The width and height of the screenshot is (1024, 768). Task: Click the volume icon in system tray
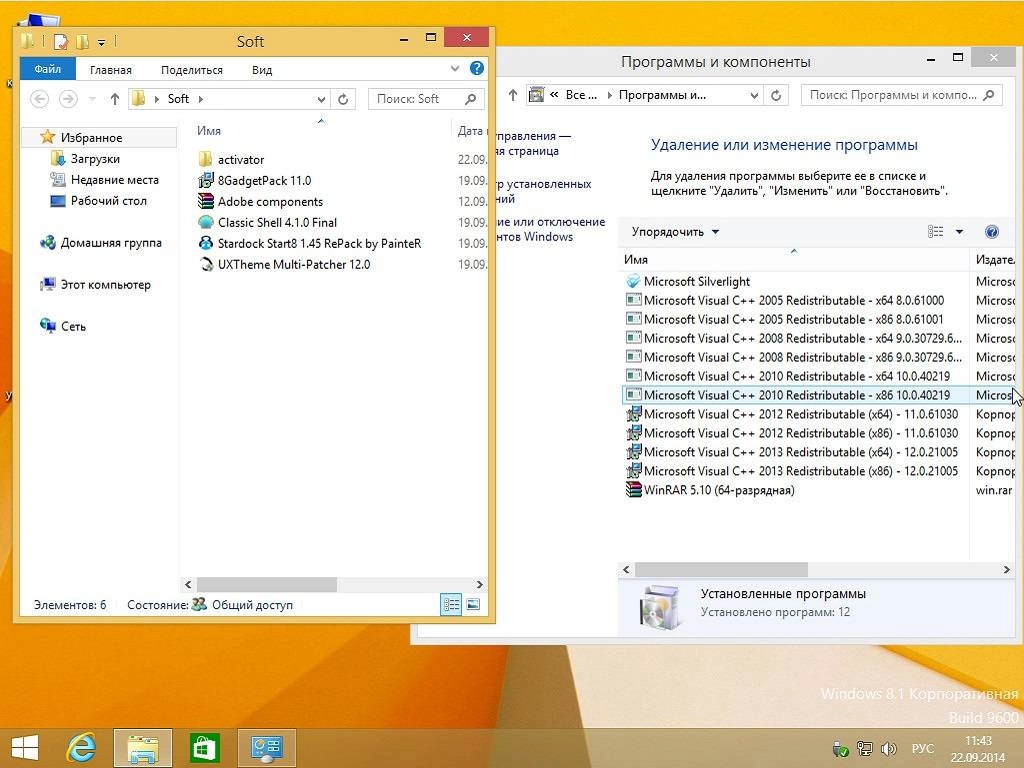[x=888, y=748]
